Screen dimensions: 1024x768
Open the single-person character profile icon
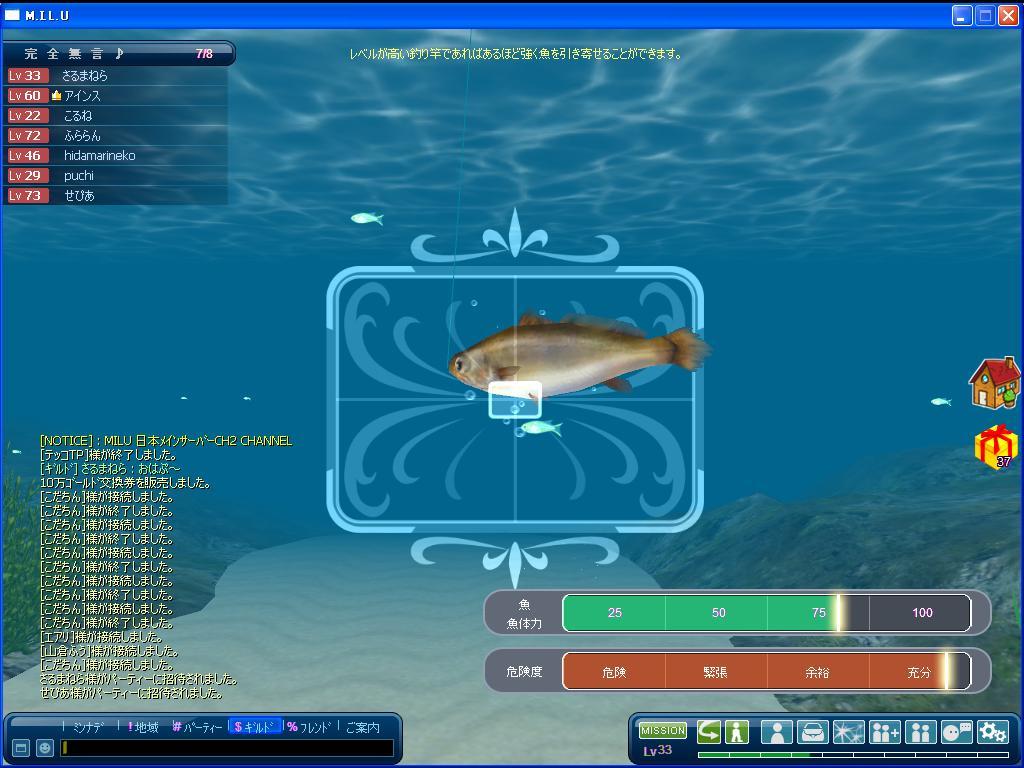(x=776, y=732)
